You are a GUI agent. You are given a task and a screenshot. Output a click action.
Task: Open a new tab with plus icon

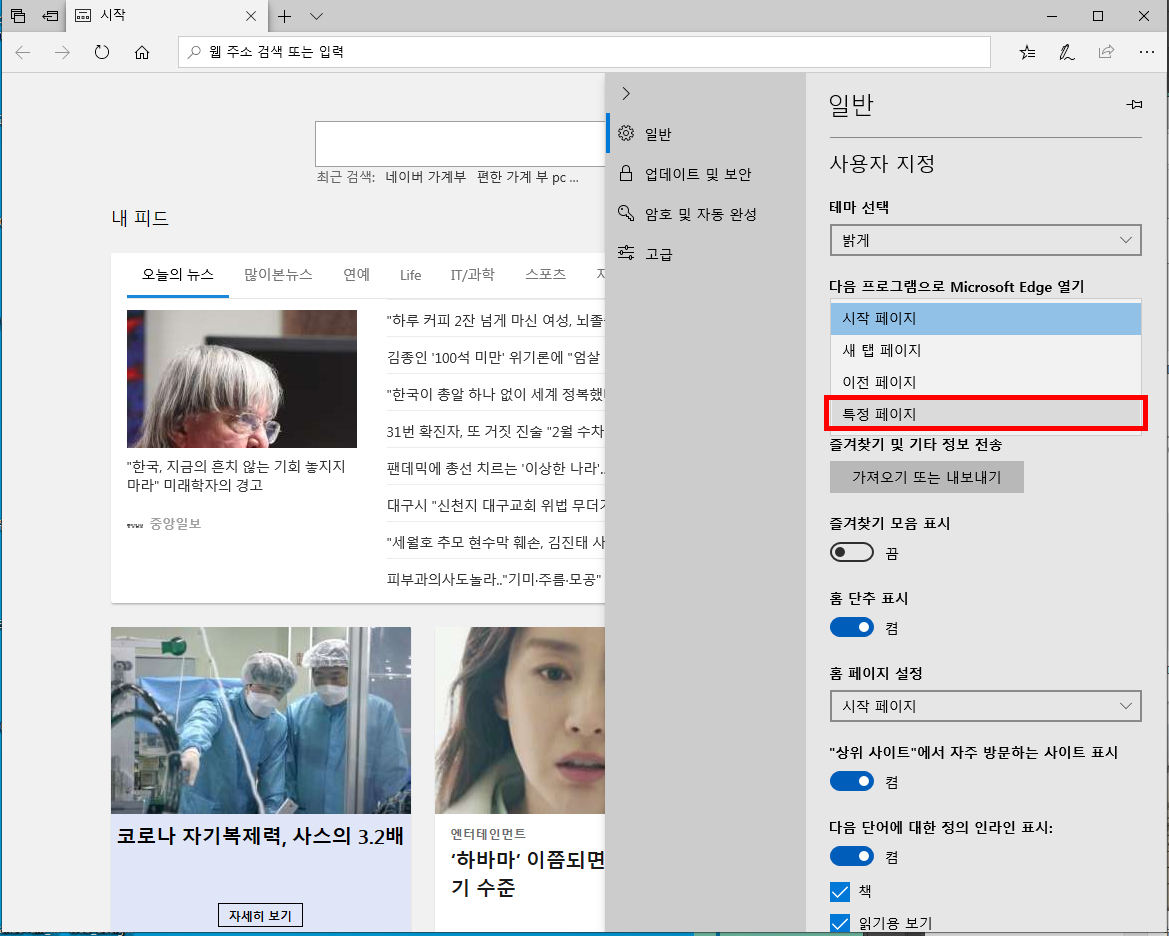284,16
